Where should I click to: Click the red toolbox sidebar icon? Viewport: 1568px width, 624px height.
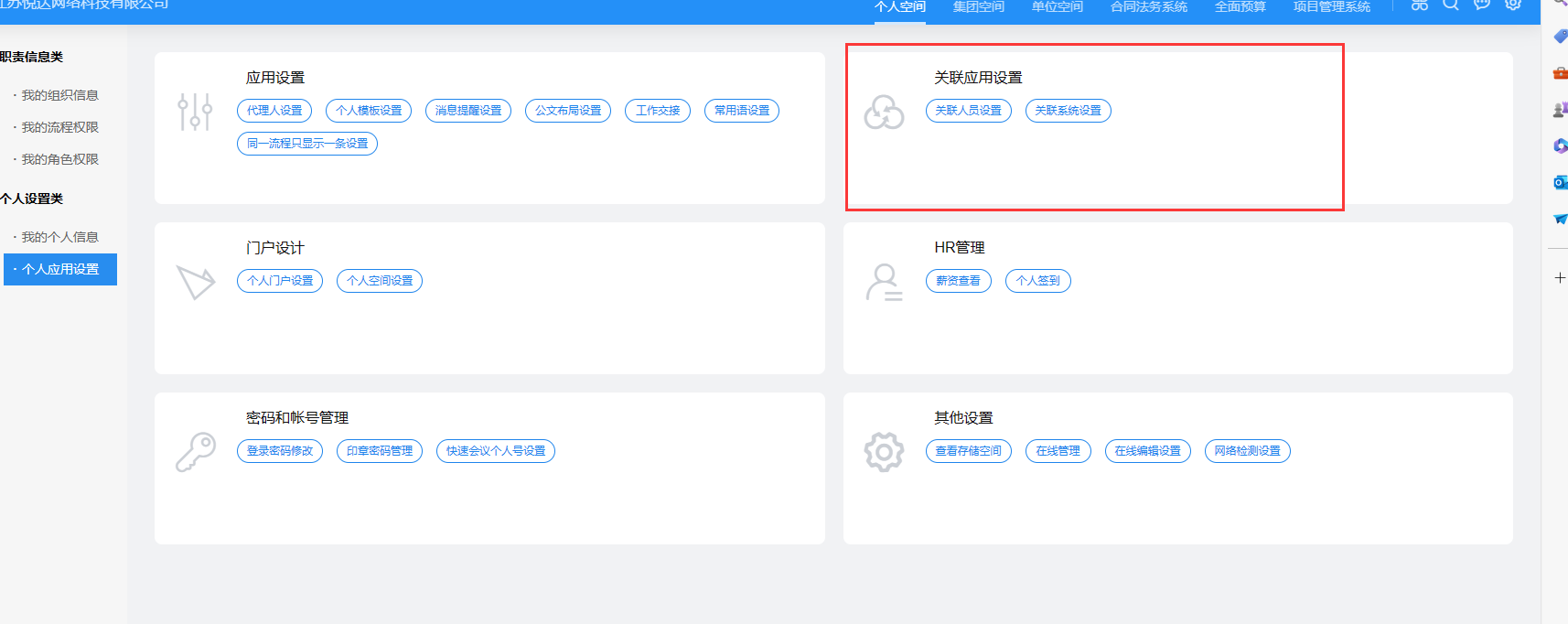coord(1560,73)
